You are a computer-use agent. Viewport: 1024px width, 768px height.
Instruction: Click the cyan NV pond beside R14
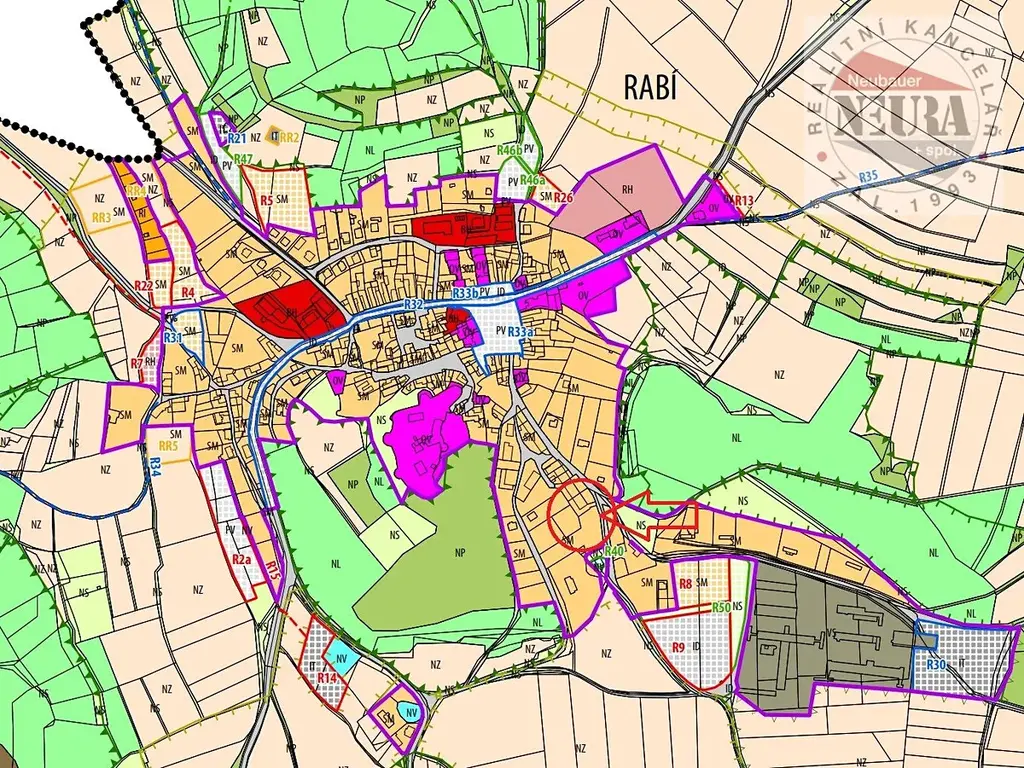[342, 659]
